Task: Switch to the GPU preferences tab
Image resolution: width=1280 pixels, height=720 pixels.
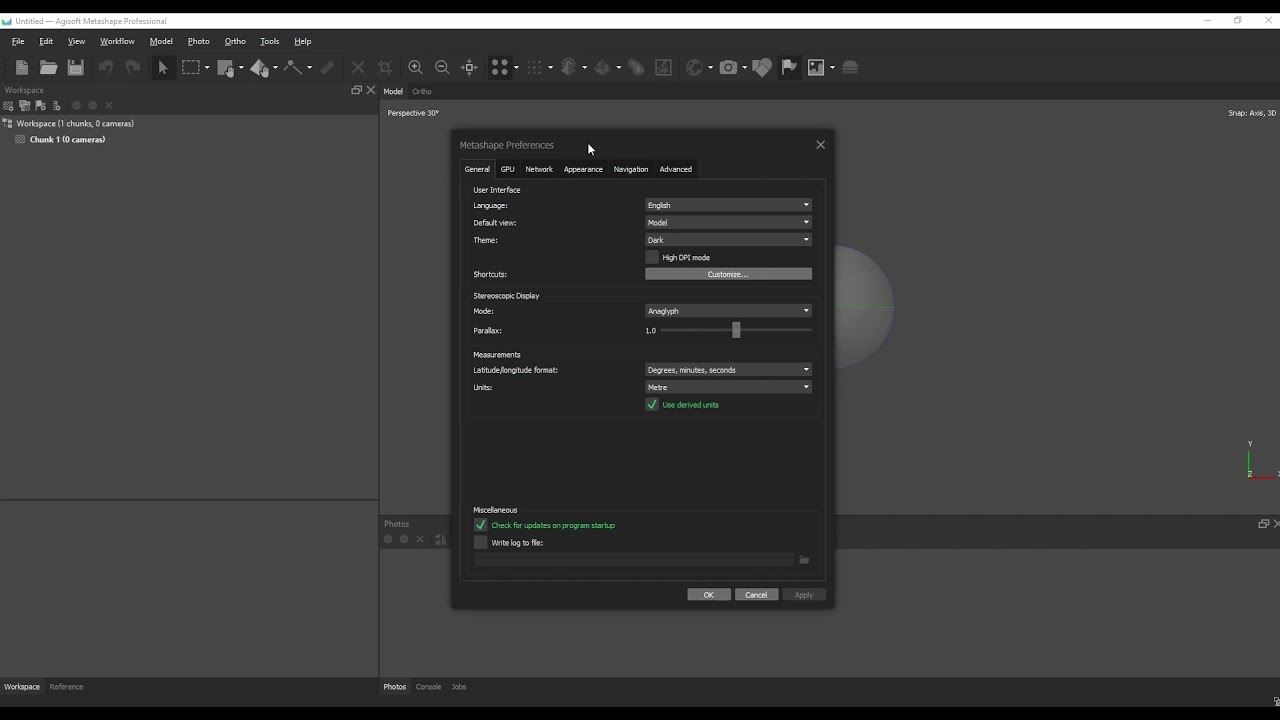Action: point(507,169)
